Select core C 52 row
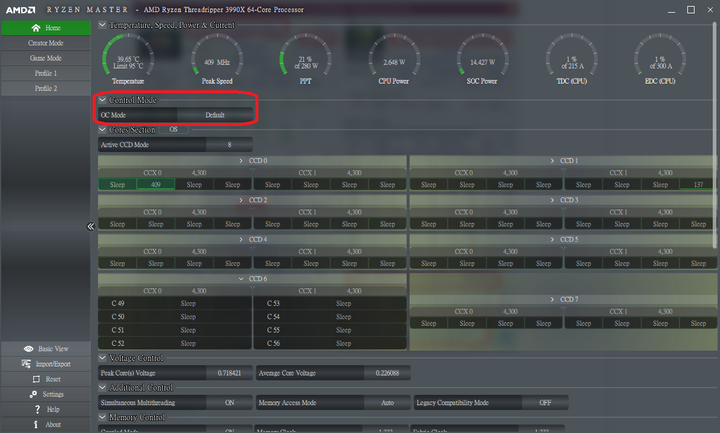The width and height of the screenshot is (720, 433). pos(174,343)
